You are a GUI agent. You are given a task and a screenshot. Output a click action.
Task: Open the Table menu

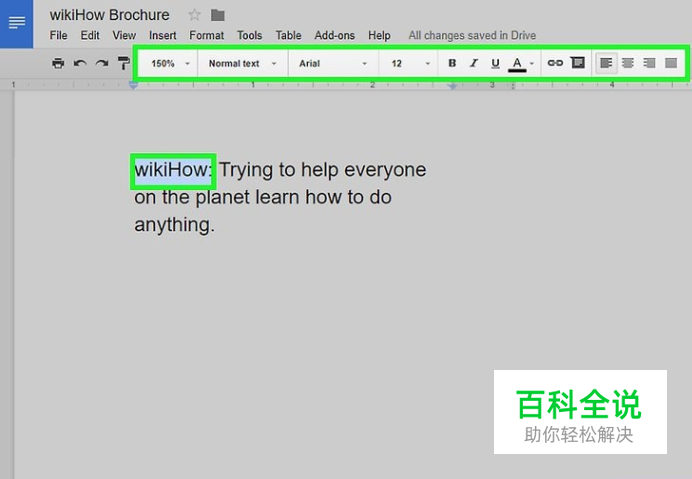[288, 35]
